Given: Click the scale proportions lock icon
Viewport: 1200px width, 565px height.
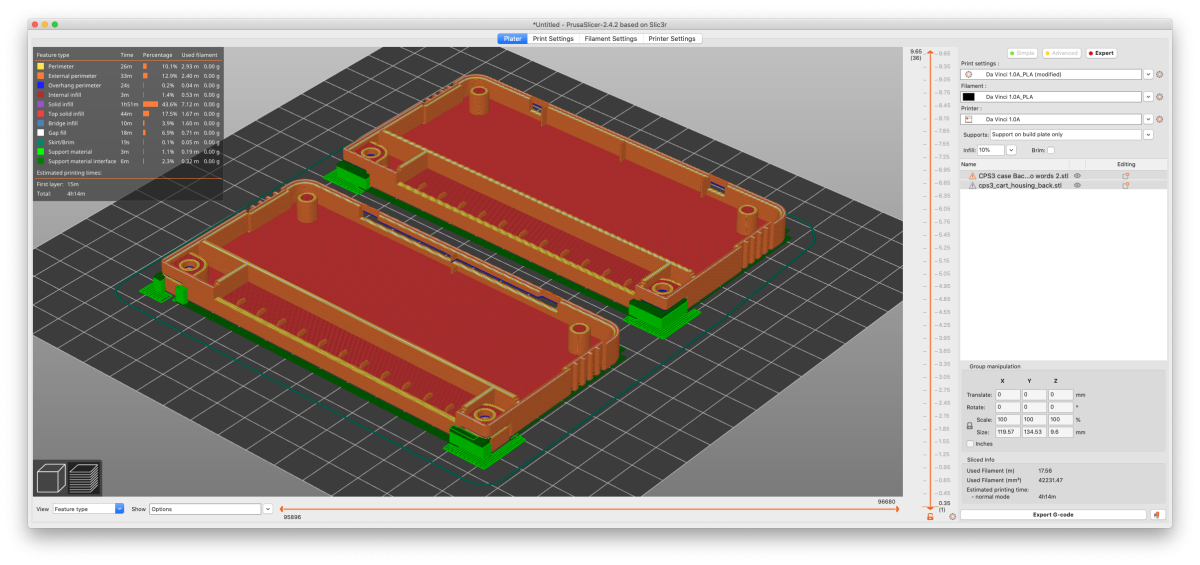Looking at the screenshot, I should [969, 426].
